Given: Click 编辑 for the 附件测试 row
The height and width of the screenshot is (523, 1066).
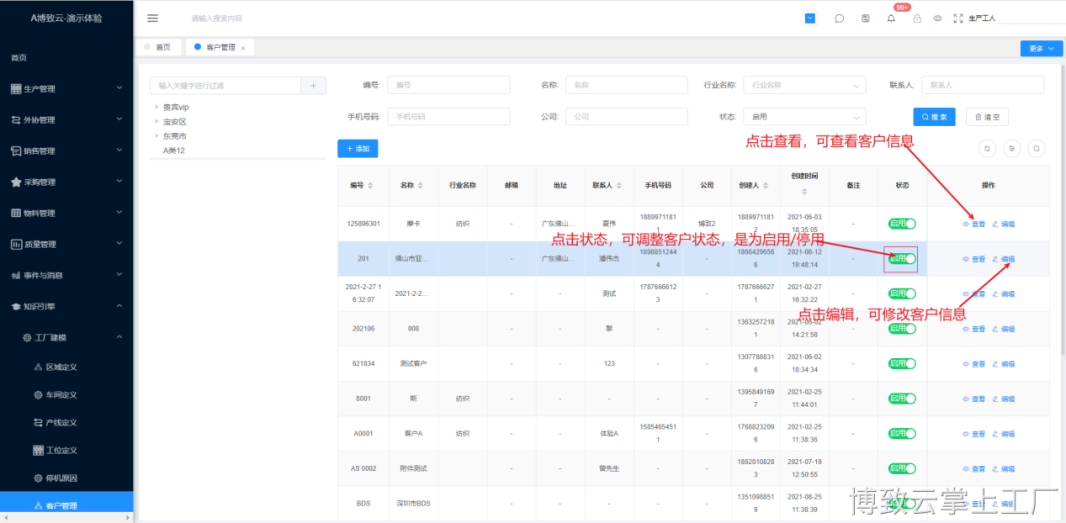Looking at the screenshot, I should (1003, 469).
